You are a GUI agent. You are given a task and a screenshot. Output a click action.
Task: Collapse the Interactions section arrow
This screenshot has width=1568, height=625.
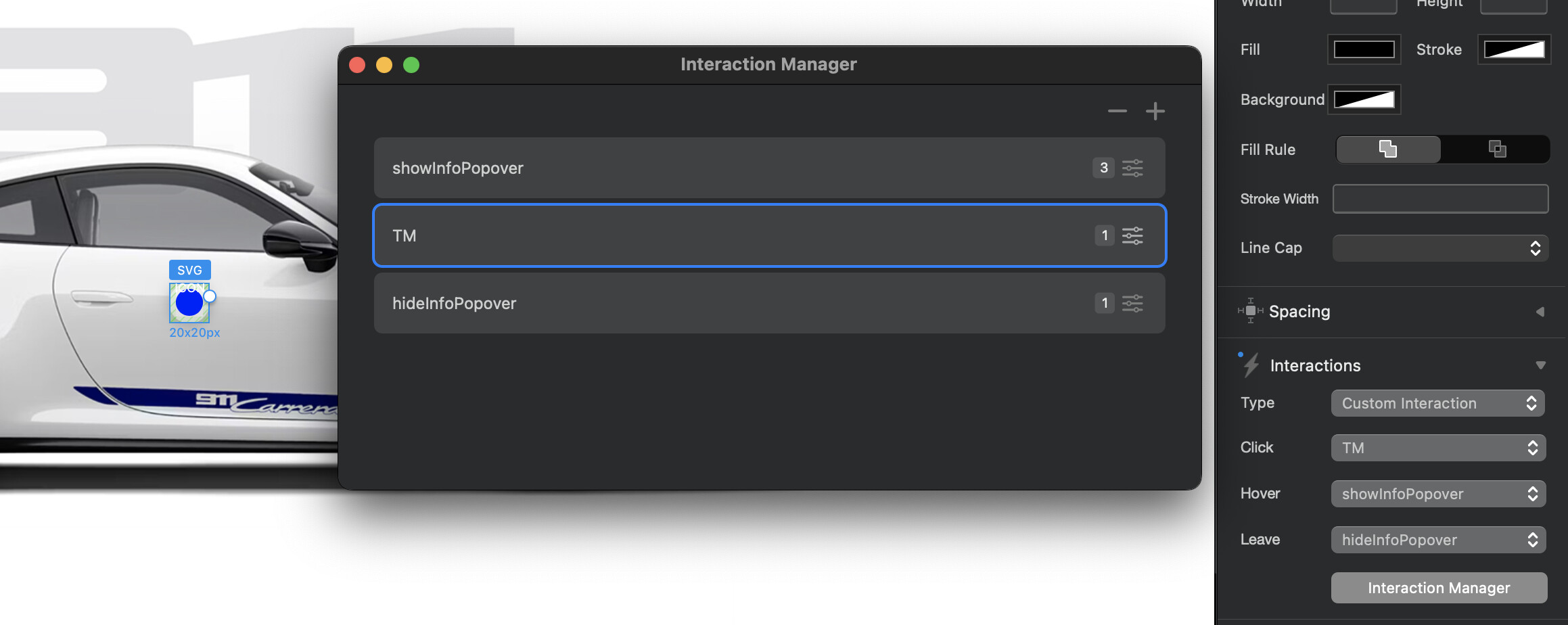pyautogui.click(x=1540, y=365)
